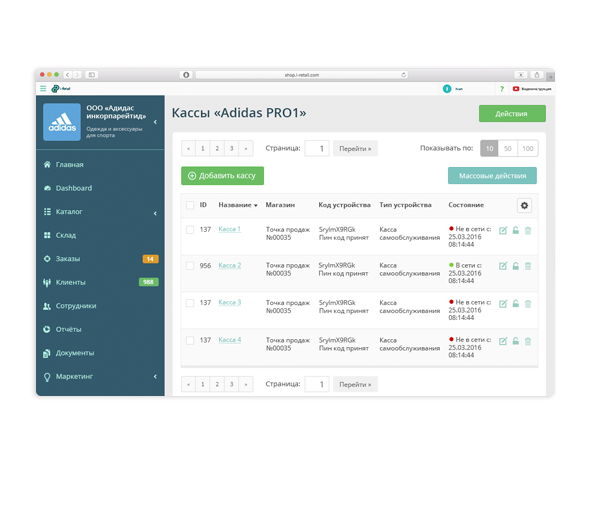This screenshot has height=520, width=591.
Task: Click the i-Retail logo
Action: pyautogui.click(x=61, y=89)
